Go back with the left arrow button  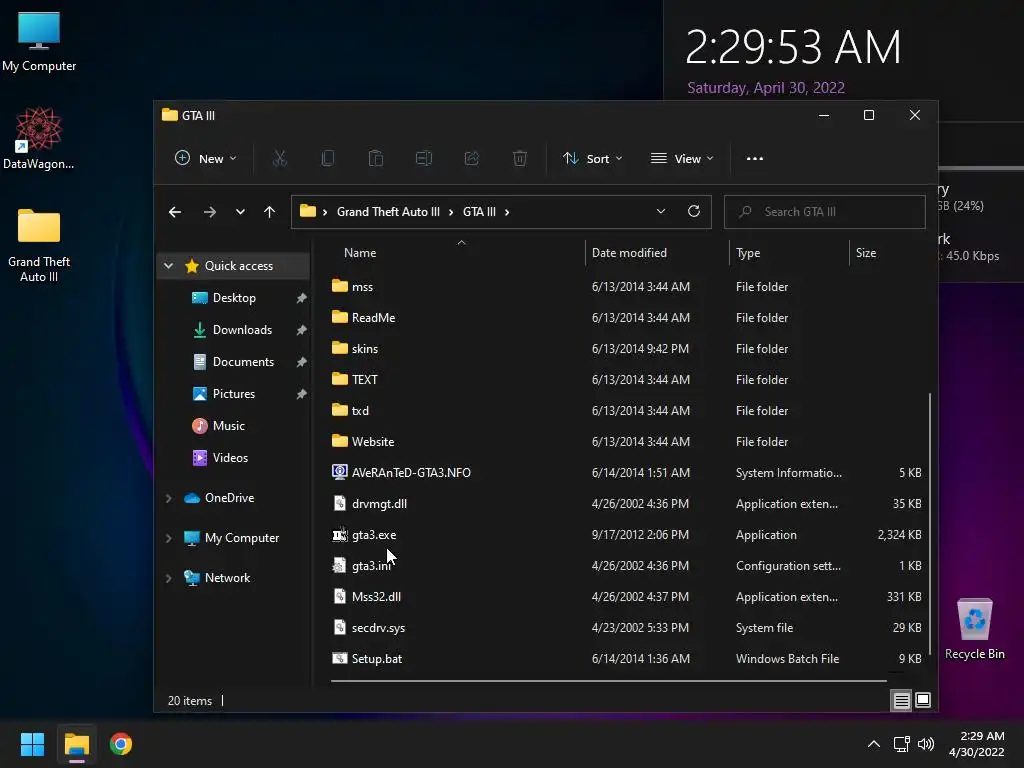pyautogui.click(x=175, y=212)
